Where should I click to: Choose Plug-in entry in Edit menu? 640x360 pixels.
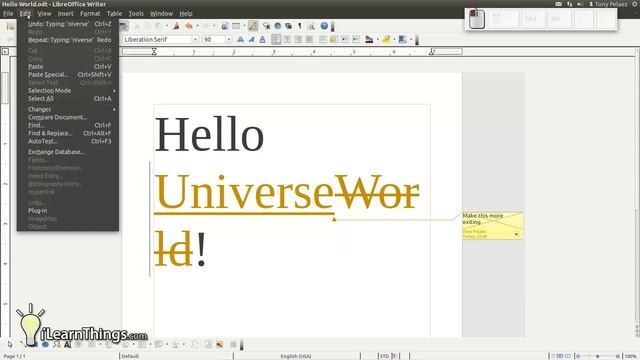[x=68, y=211]
